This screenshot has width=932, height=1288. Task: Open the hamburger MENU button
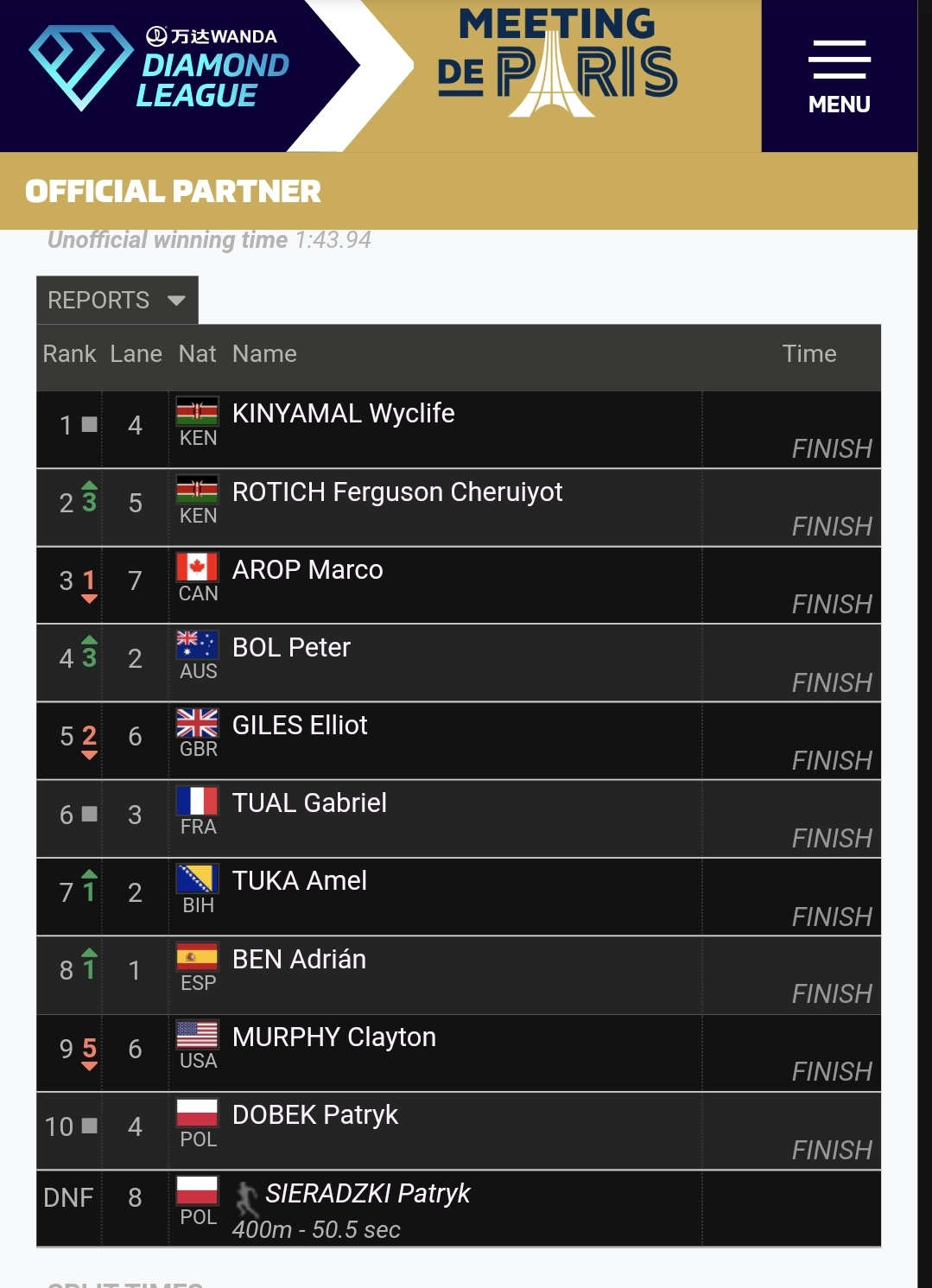click(839, 76)
